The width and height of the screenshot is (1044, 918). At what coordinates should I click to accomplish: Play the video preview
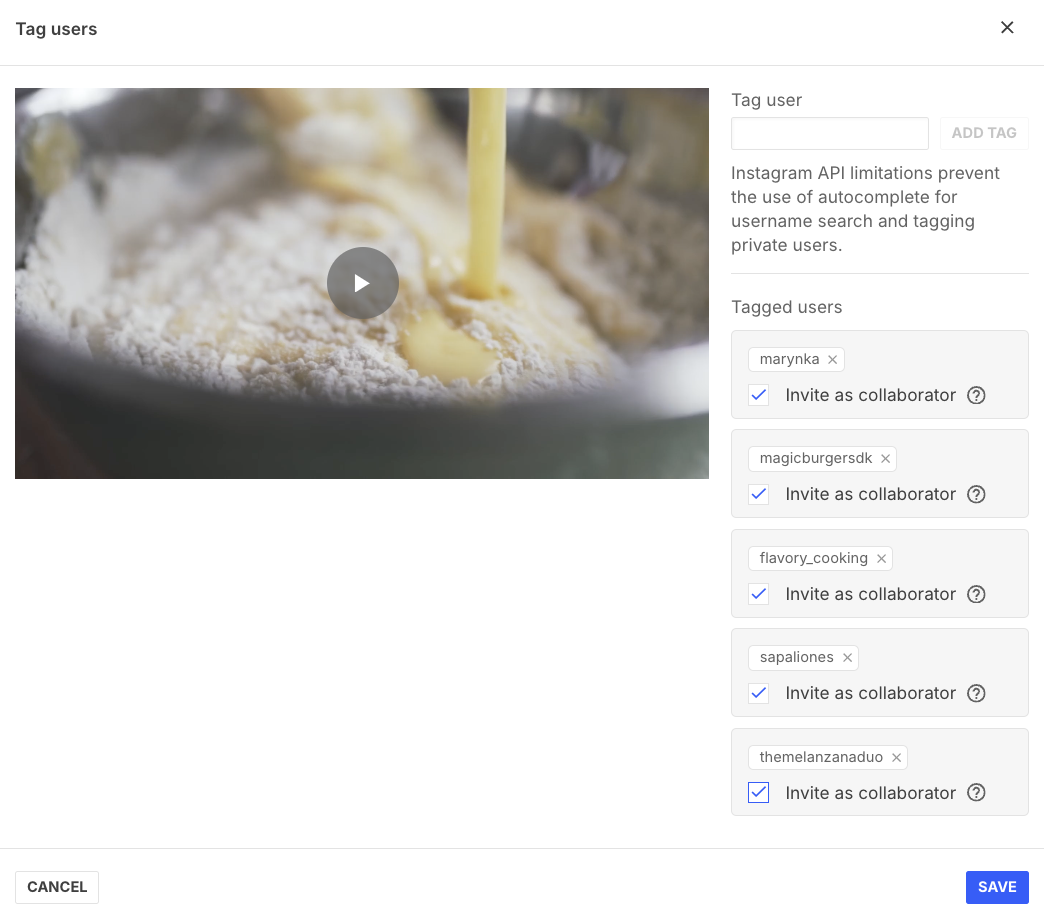pyautogui.click(x=362, y=283)
